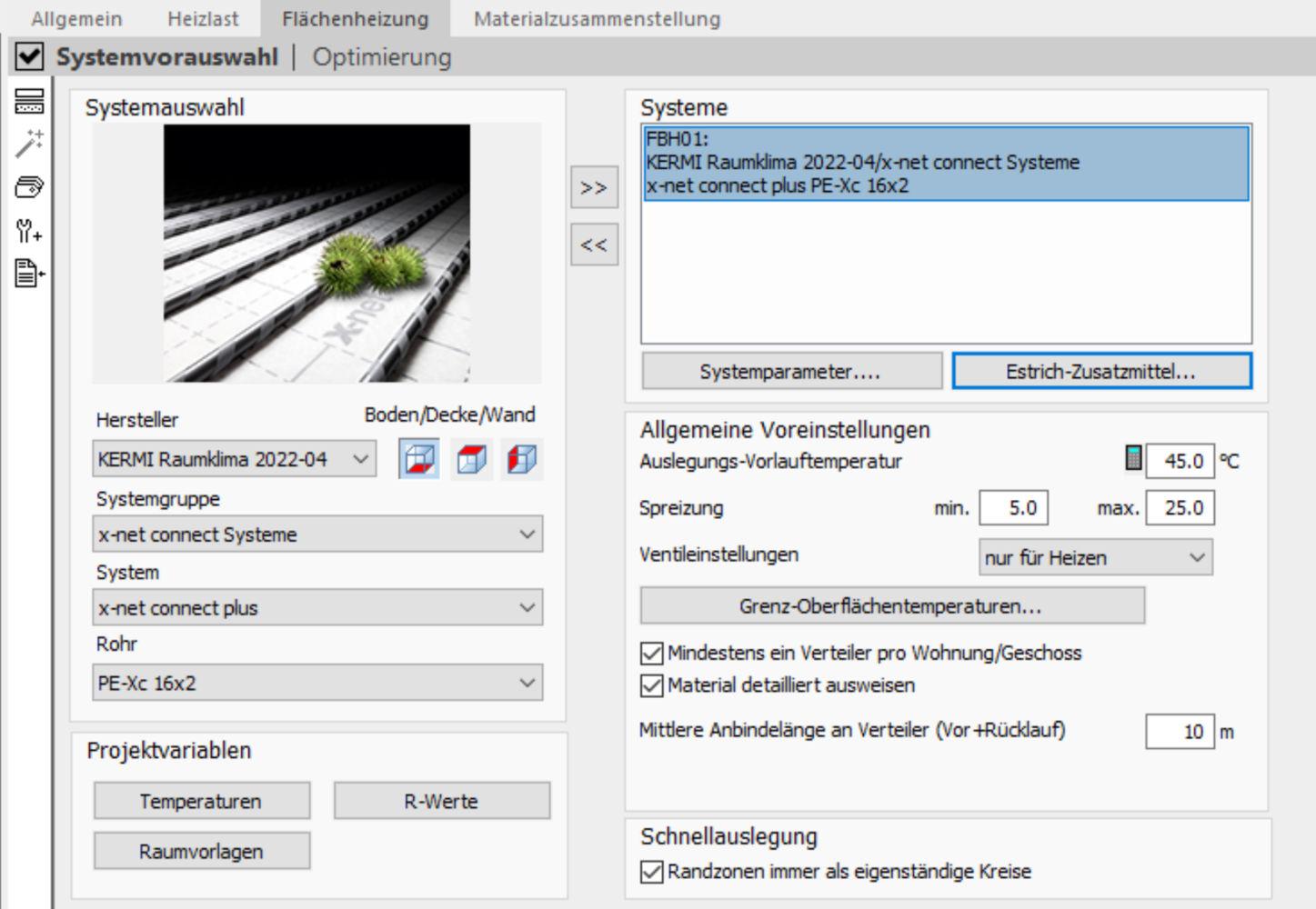1316x909 pixels.
Task: Click the >> add system button
Action: point(594,187)
